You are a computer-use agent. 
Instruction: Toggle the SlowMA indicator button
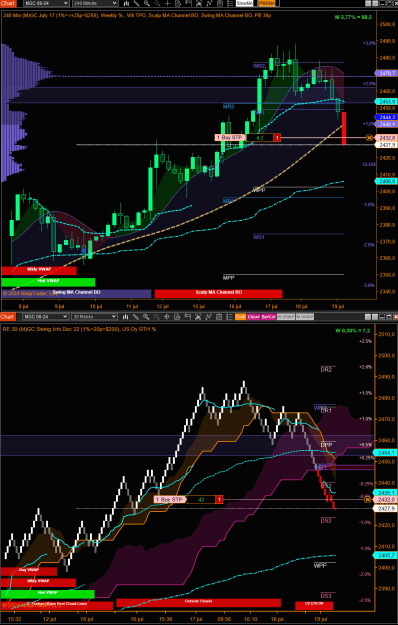click(x=244, y=3)
